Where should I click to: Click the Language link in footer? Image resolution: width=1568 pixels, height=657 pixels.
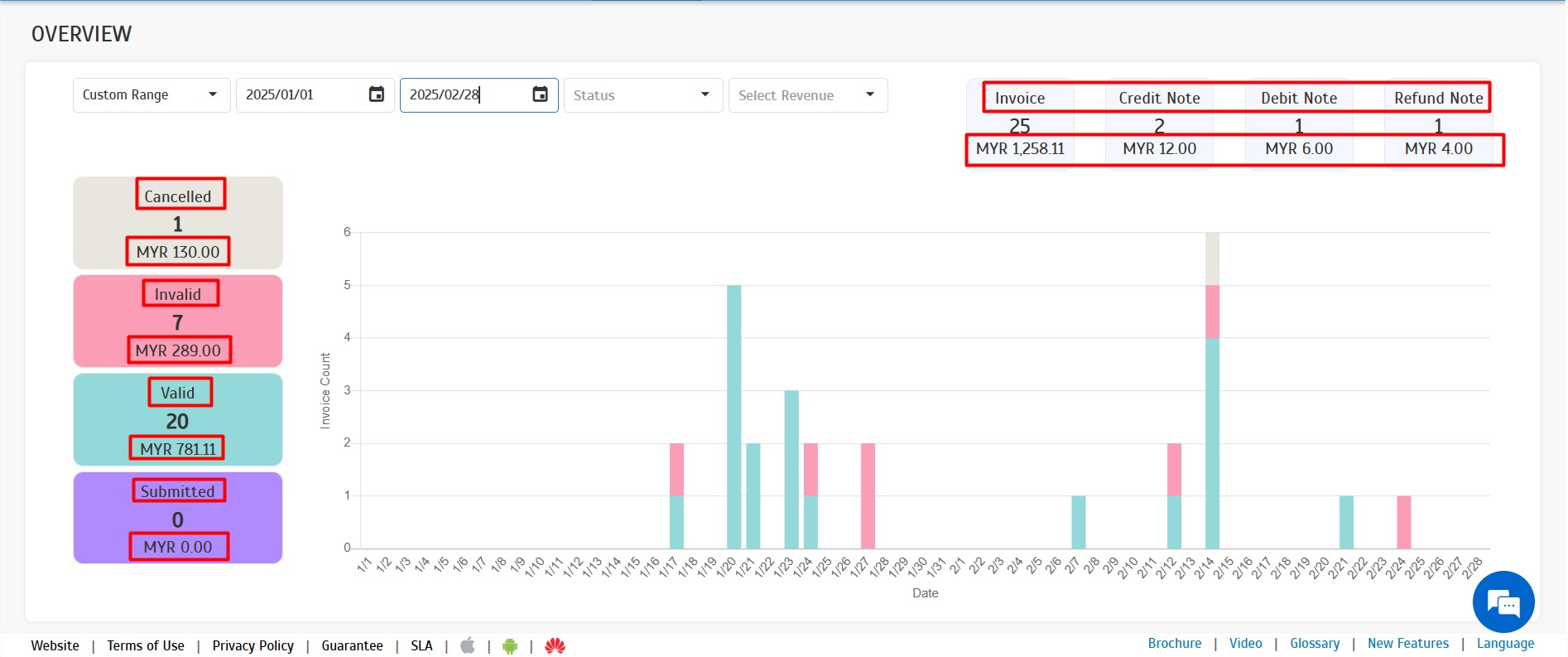coord(1505,644)
